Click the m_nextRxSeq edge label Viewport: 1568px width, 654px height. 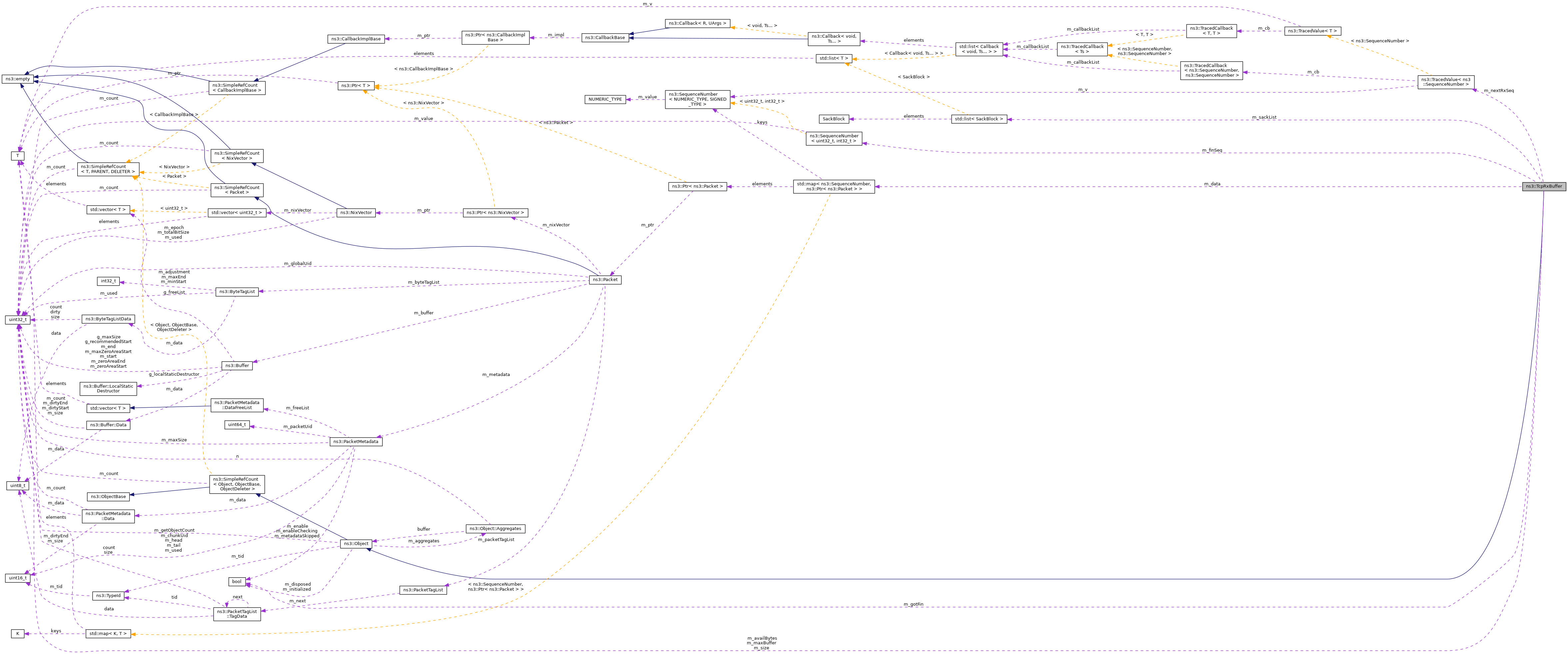pyautogui.click(x=1499, y=91)
